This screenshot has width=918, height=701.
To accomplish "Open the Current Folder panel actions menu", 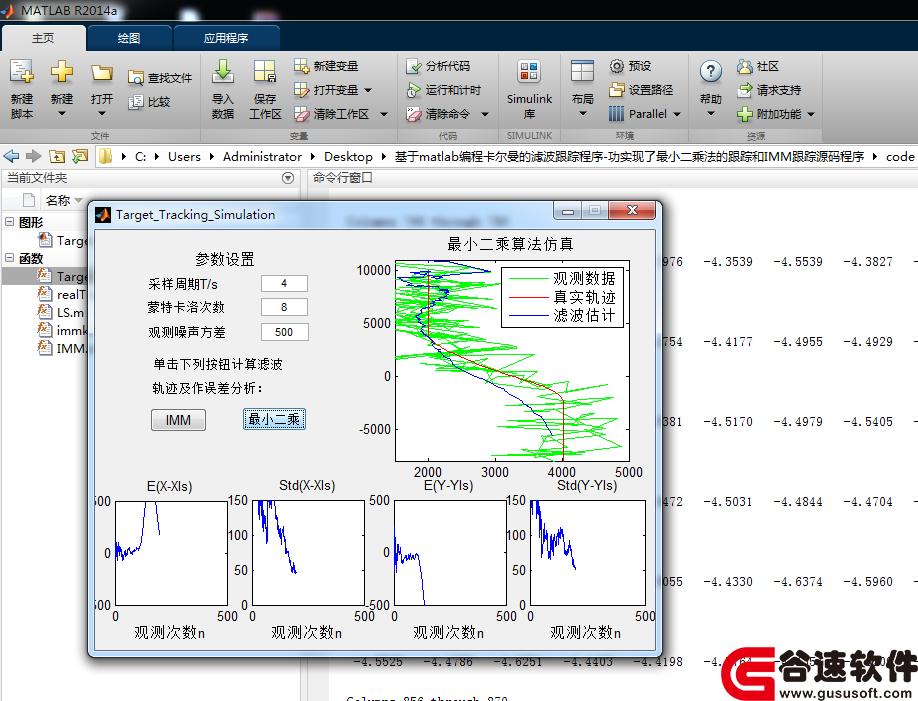I will [x=287, y=178].
